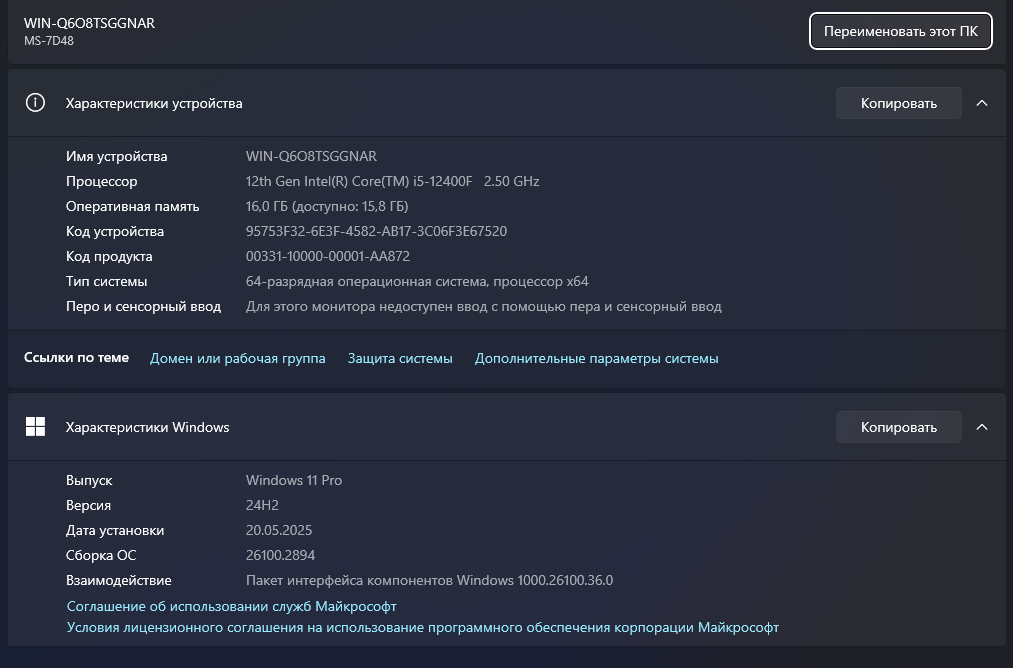Select the Характеристики устройства heading
Screen dimensions: 1013x668
[154, 103]
